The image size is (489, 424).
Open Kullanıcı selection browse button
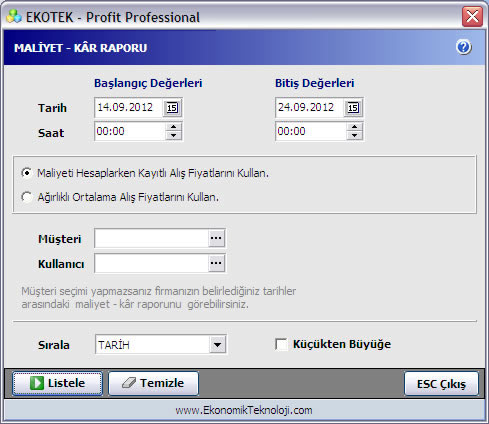tap(216, 263)
